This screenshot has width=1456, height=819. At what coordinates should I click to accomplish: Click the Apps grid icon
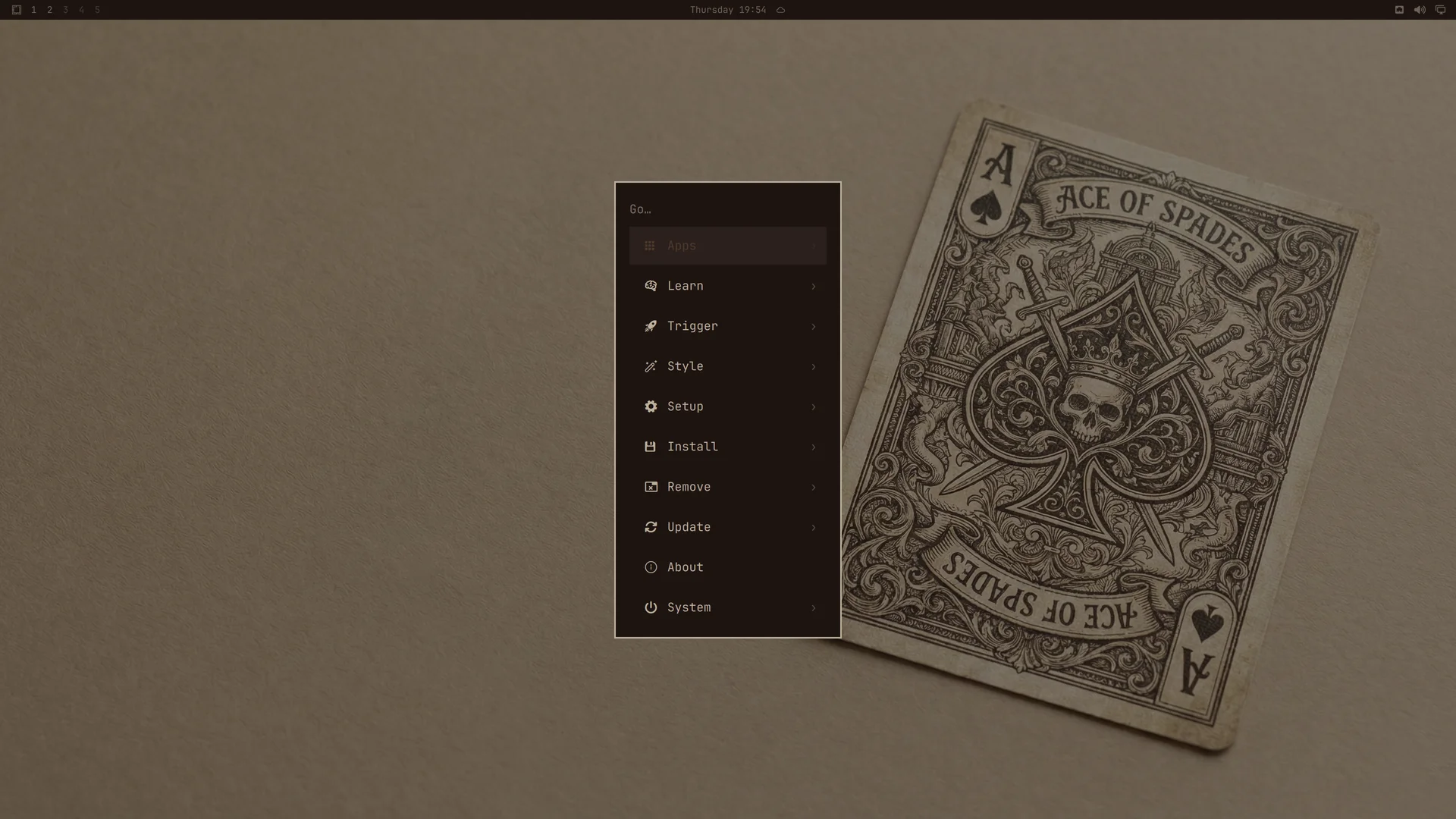coord(650,246)
